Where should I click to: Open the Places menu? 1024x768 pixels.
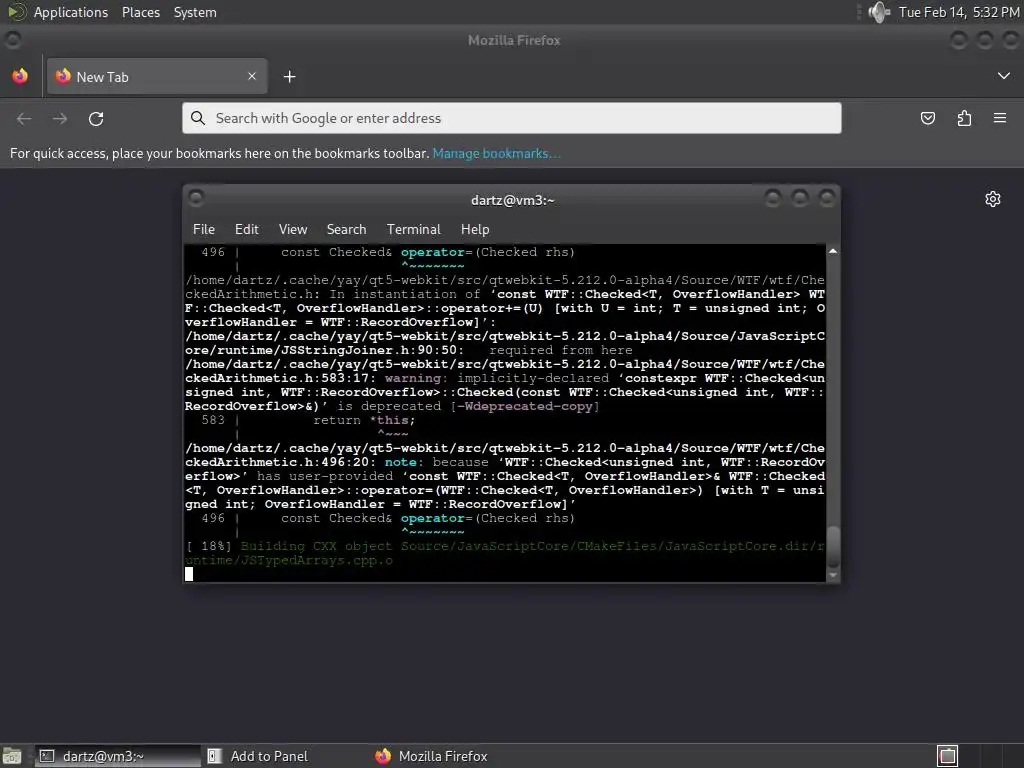140,12
